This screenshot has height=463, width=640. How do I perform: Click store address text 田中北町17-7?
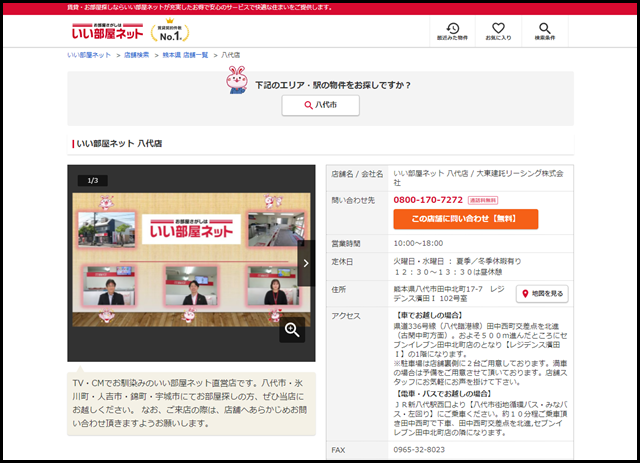[x=449, y=294]
